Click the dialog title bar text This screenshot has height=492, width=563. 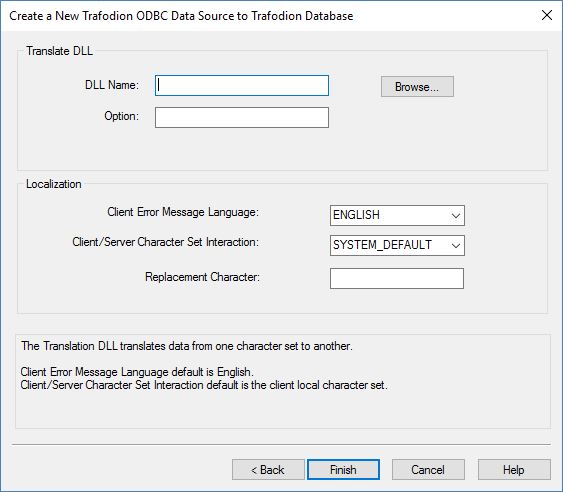[181, 16]
